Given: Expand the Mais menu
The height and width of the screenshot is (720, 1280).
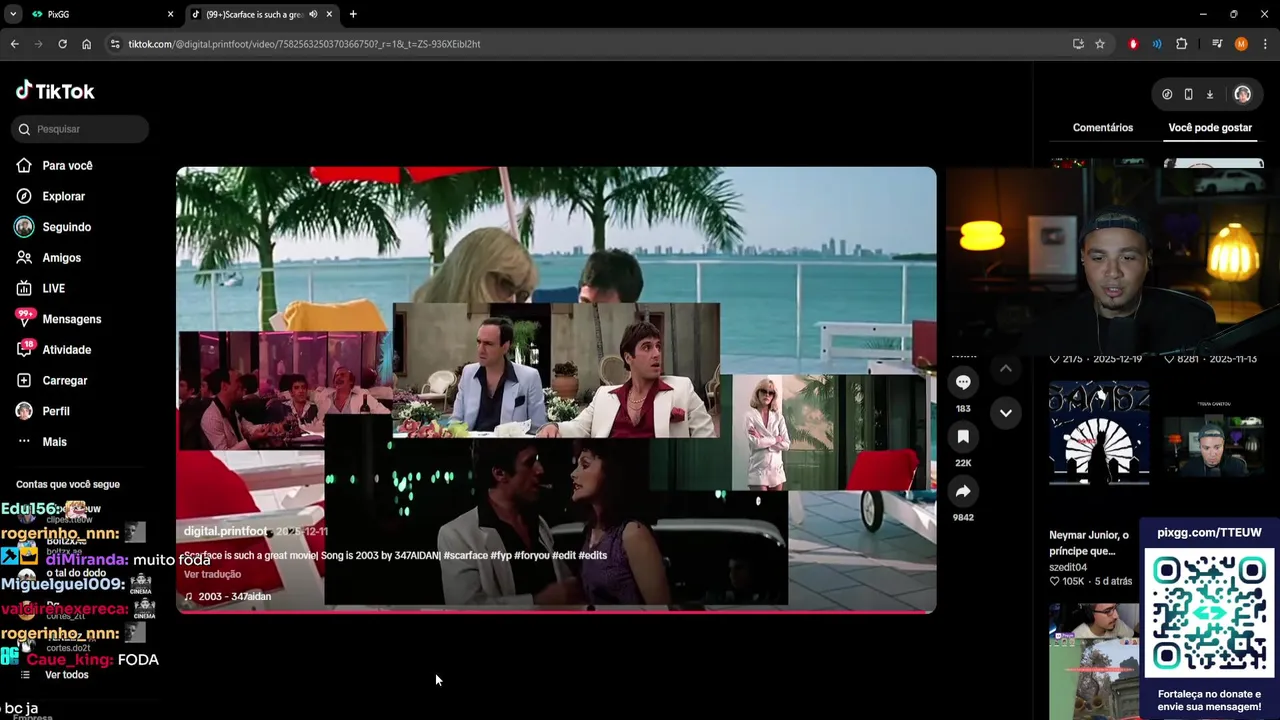Looking at the screenshot, I should (54, 442).
